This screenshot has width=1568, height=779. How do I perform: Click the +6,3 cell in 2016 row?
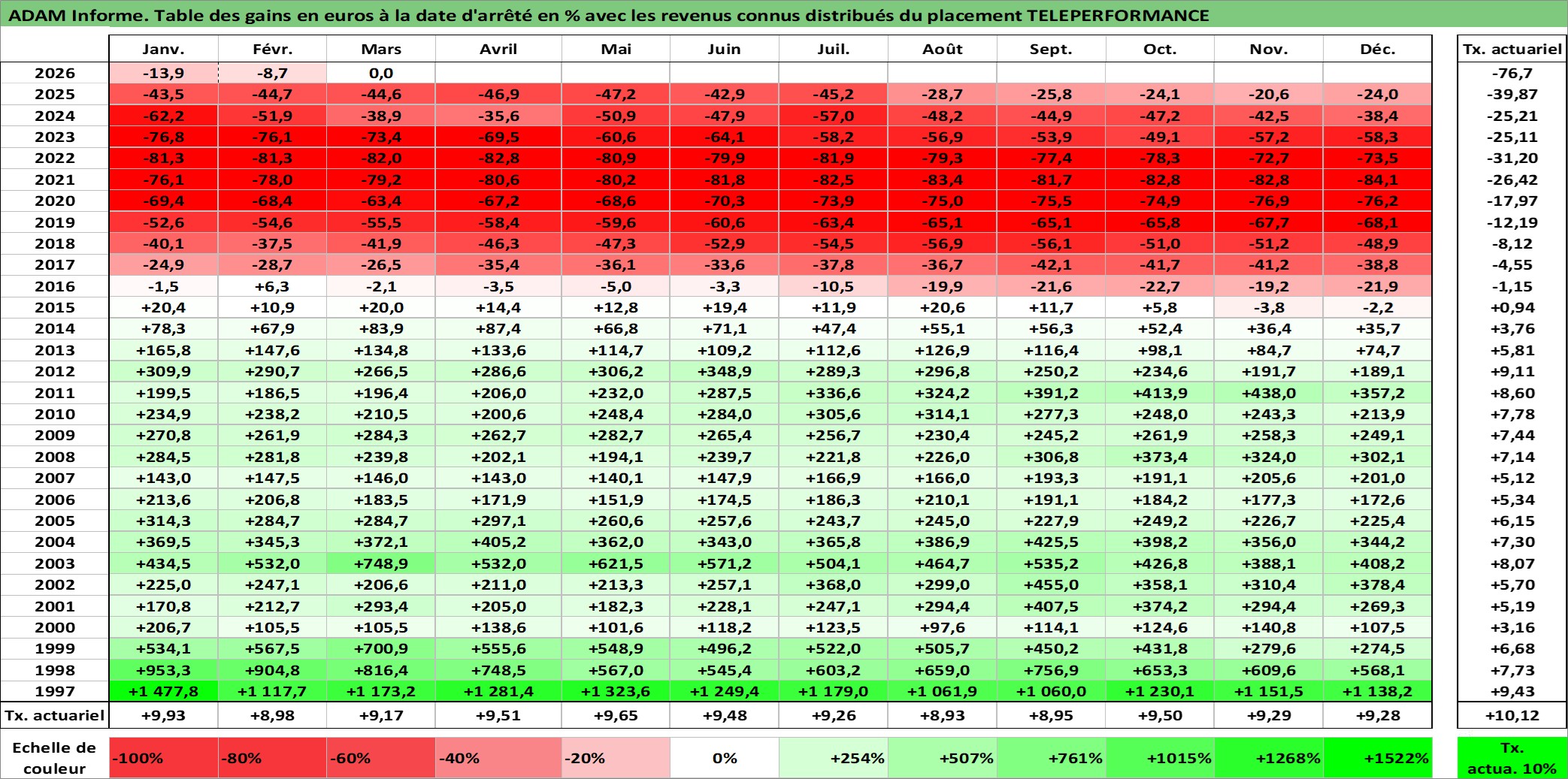[272, 286]
